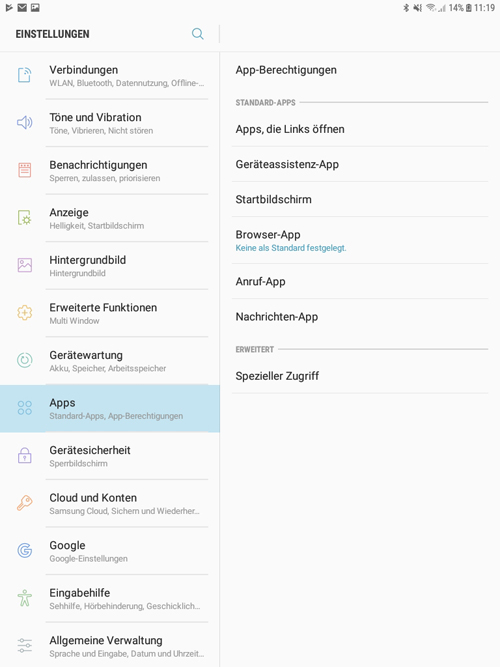Select the Nachrichten-App entry
Screen dimensions: 500x667
pos(360,316)
